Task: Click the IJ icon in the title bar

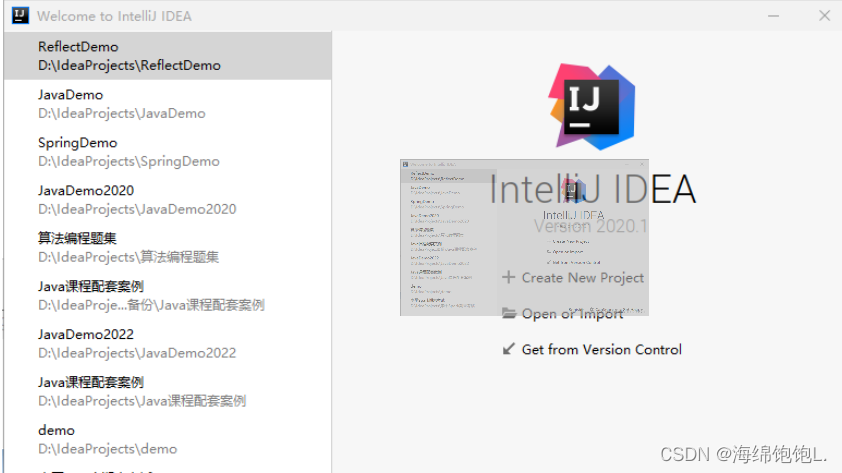Action: tap(20, 16)
